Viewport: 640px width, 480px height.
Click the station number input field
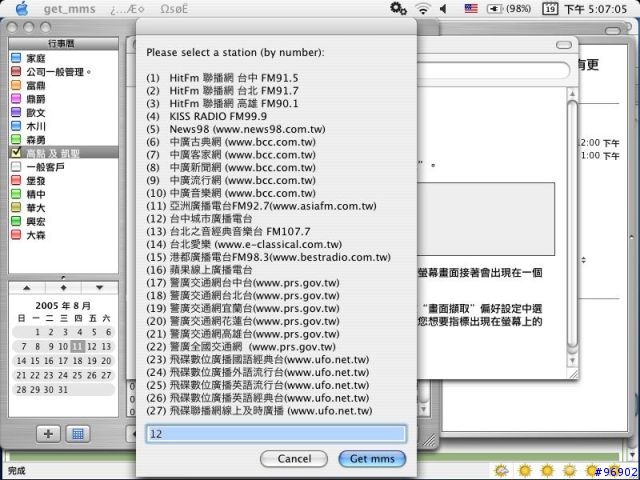point(276,433)
